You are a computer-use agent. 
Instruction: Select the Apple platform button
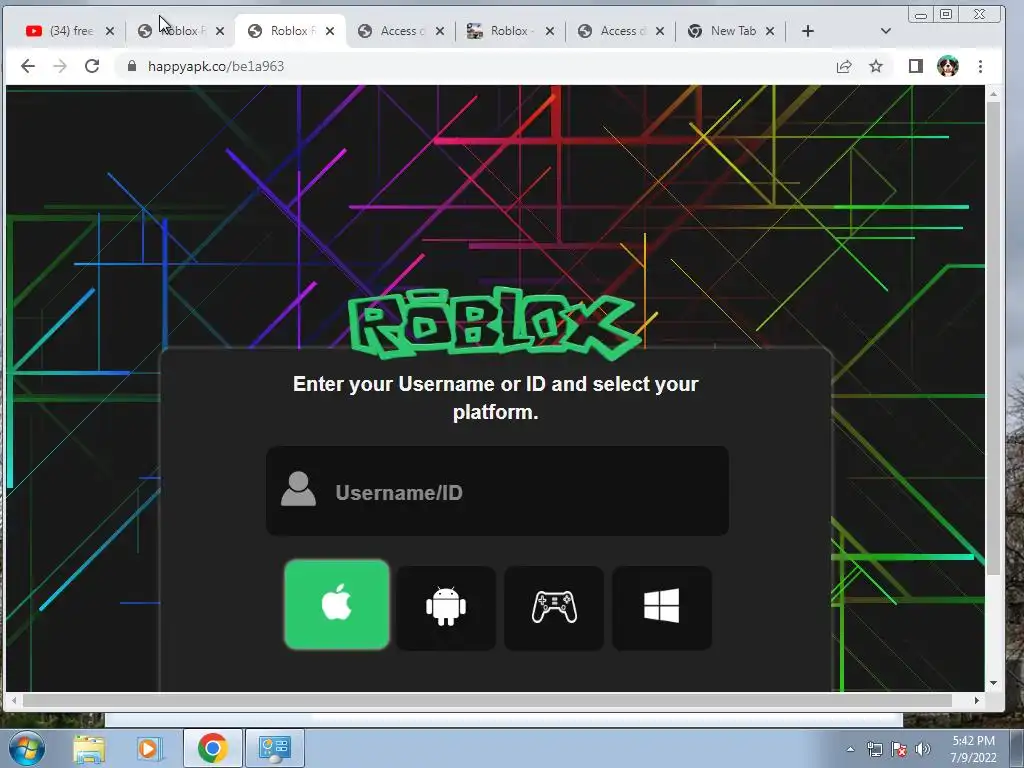337,604
